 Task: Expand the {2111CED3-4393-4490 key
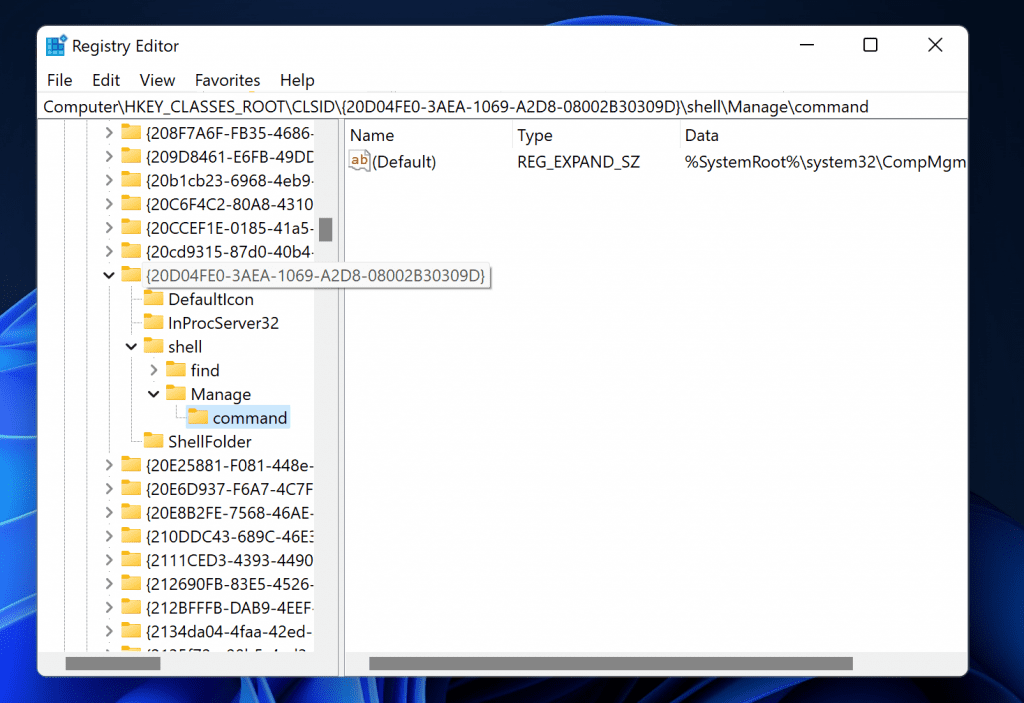click(110, 560)
